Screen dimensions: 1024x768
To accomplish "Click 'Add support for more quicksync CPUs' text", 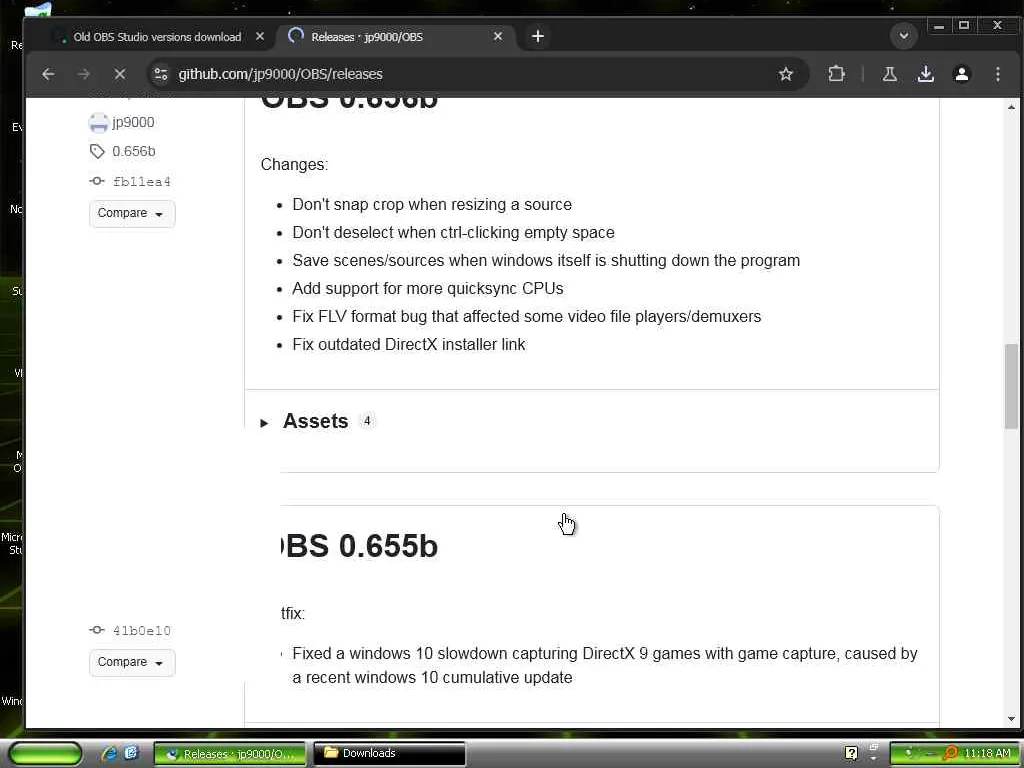I will pos(428,289).
